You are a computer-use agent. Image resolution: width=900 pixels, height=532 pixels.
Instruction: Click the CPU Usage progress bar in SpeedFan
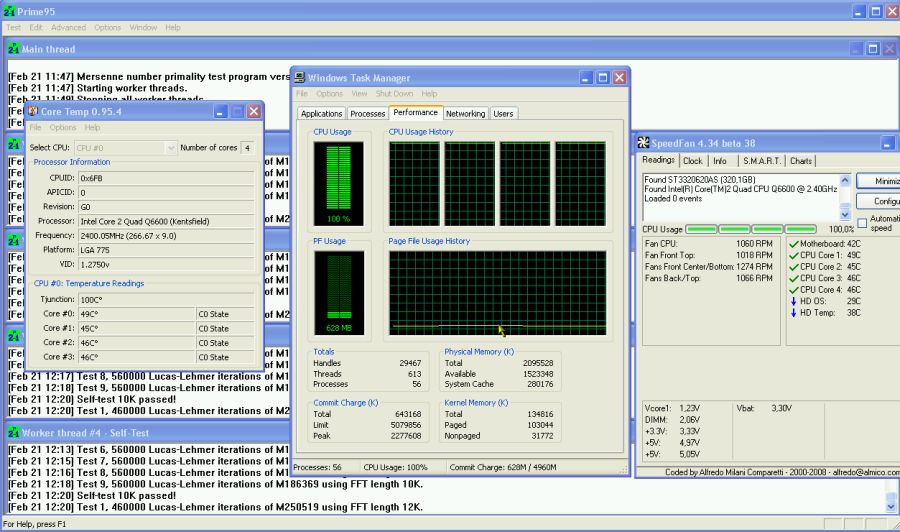751,229
